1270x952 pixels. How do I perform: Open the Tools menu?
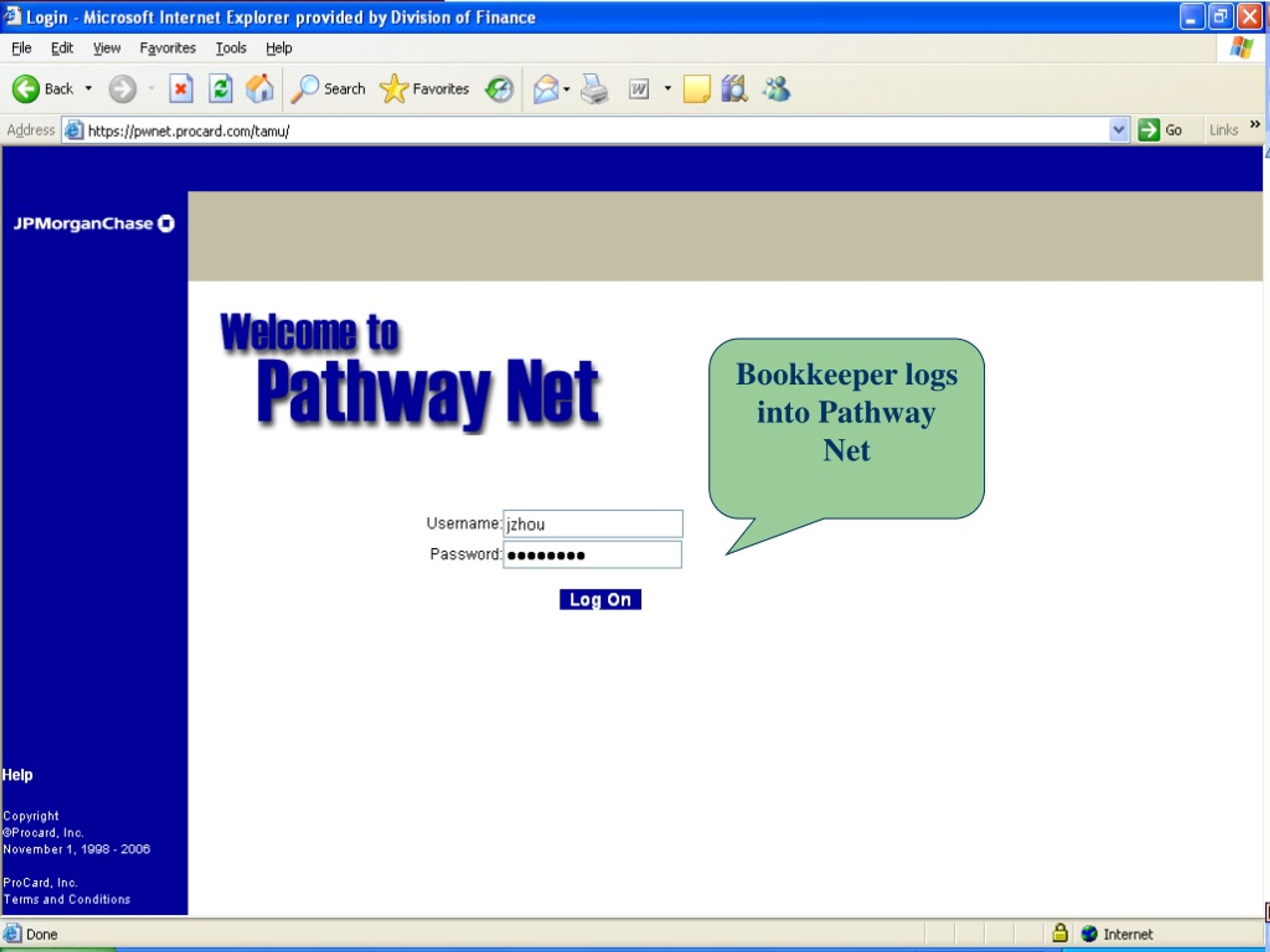(231, 48)
